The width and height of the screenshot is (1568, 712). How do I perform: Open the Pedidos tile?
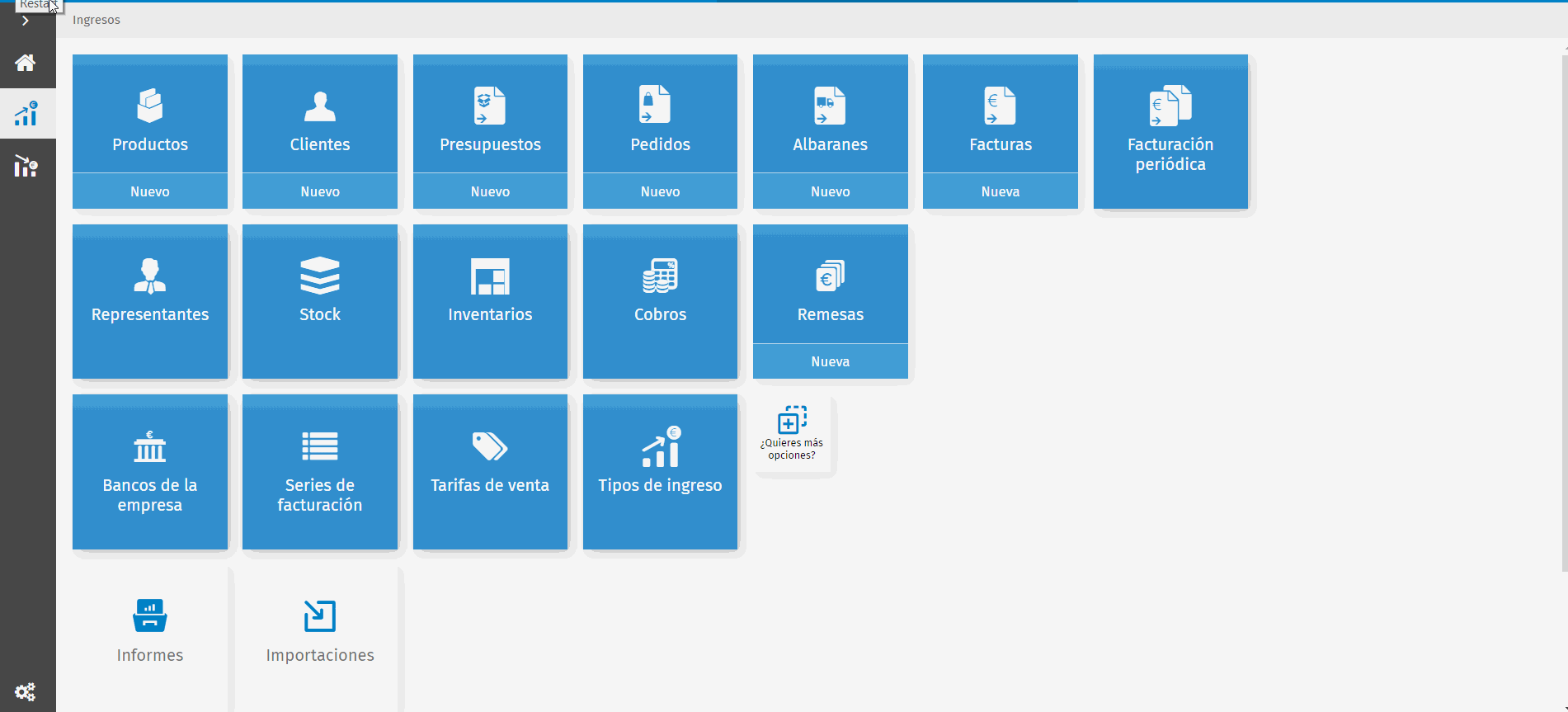(660, 114)
